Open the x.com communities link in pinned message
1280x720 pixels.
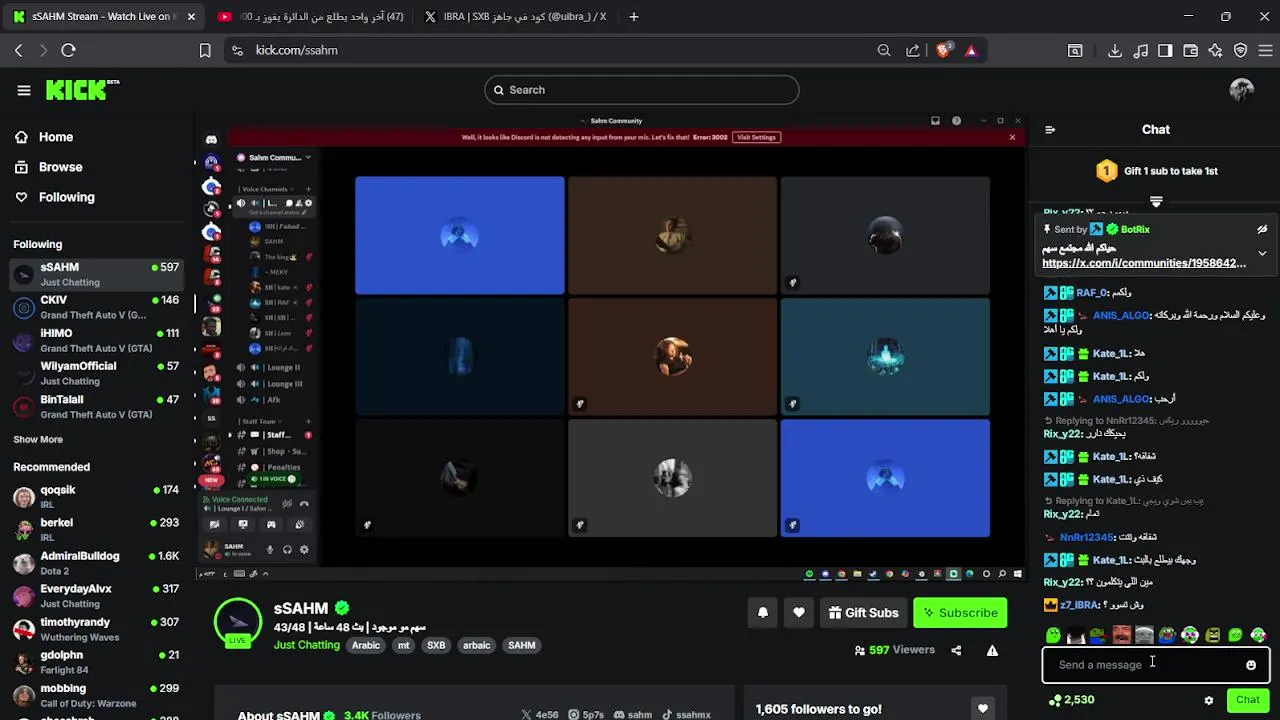tap(1144, 263)
